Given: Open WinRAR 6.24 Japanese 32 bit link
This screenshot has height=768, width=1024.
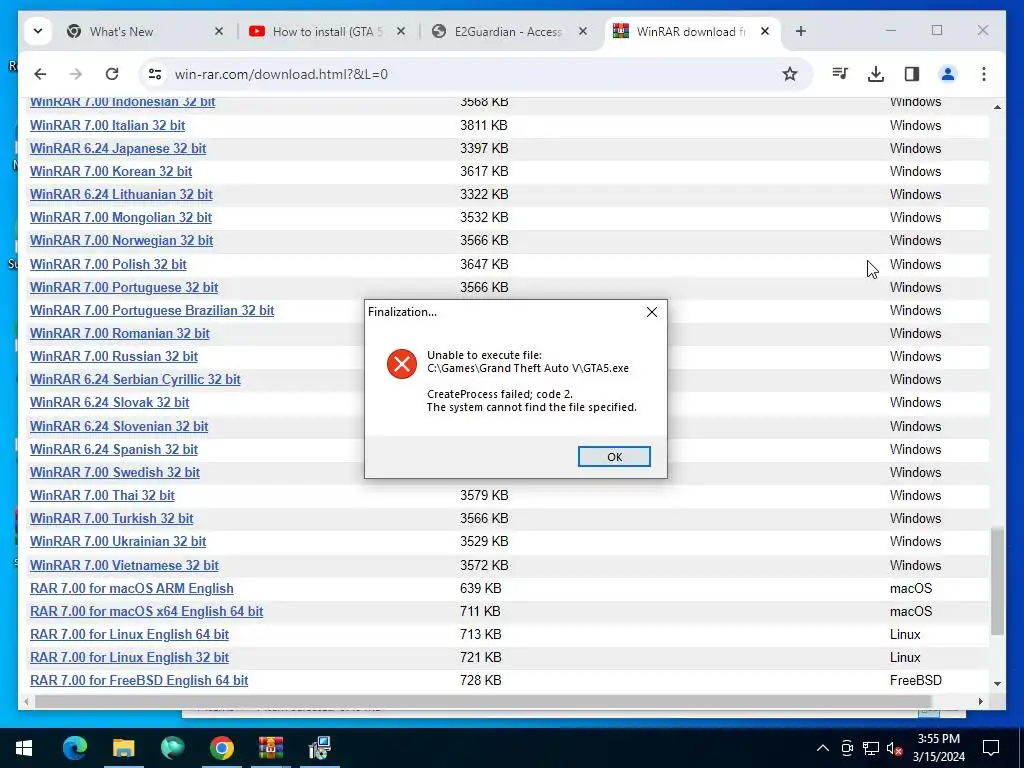Looking at the screenshot, I should point(118,148).
